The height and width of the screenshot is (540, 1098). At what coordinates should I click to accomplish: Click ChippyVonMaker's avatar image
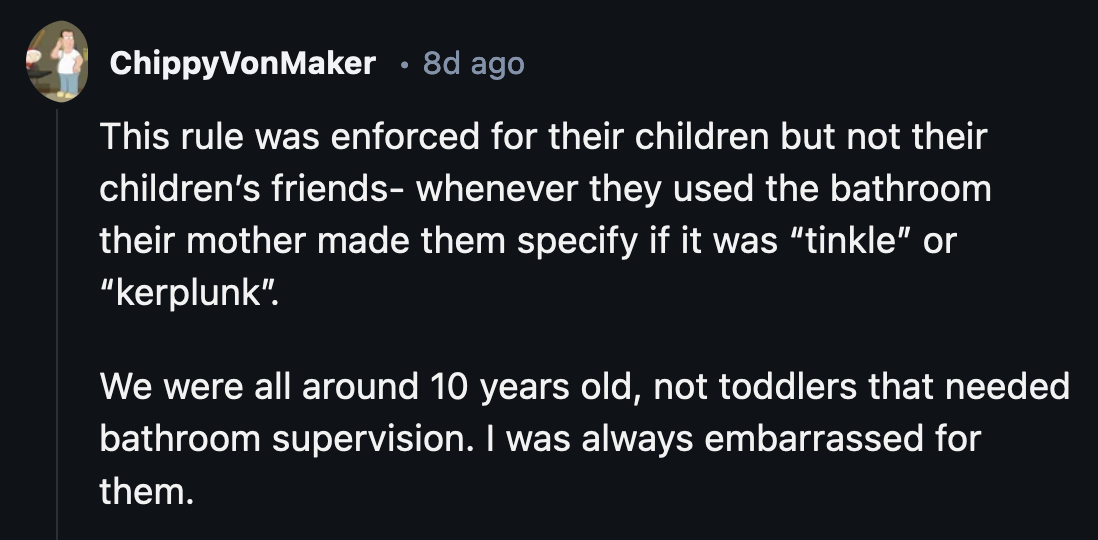pos(58,64)
